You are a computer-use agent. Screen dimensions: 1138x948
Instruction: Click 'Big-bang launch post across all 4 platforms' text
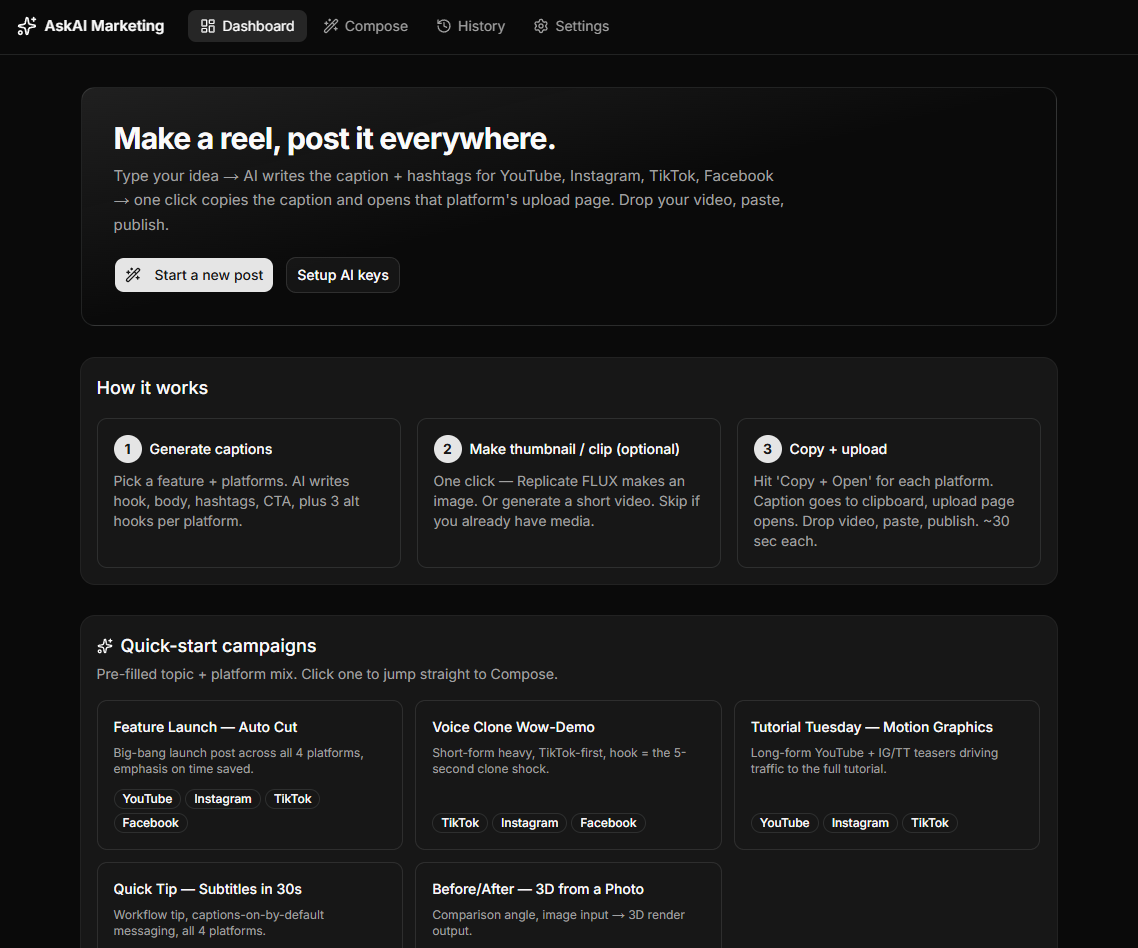point(239,761)
